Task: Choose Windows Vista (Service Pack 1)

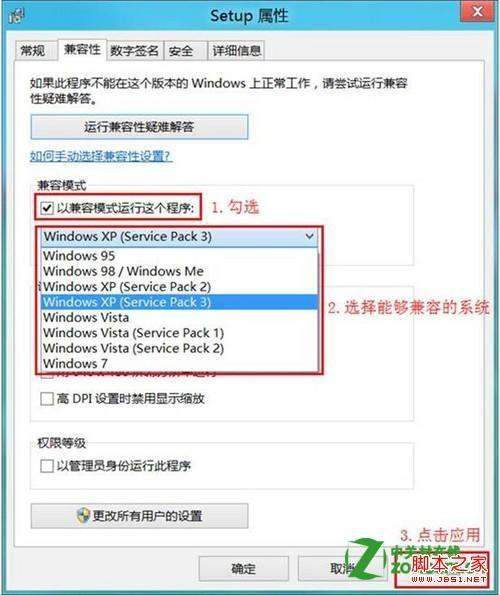Action: [179, 333]
